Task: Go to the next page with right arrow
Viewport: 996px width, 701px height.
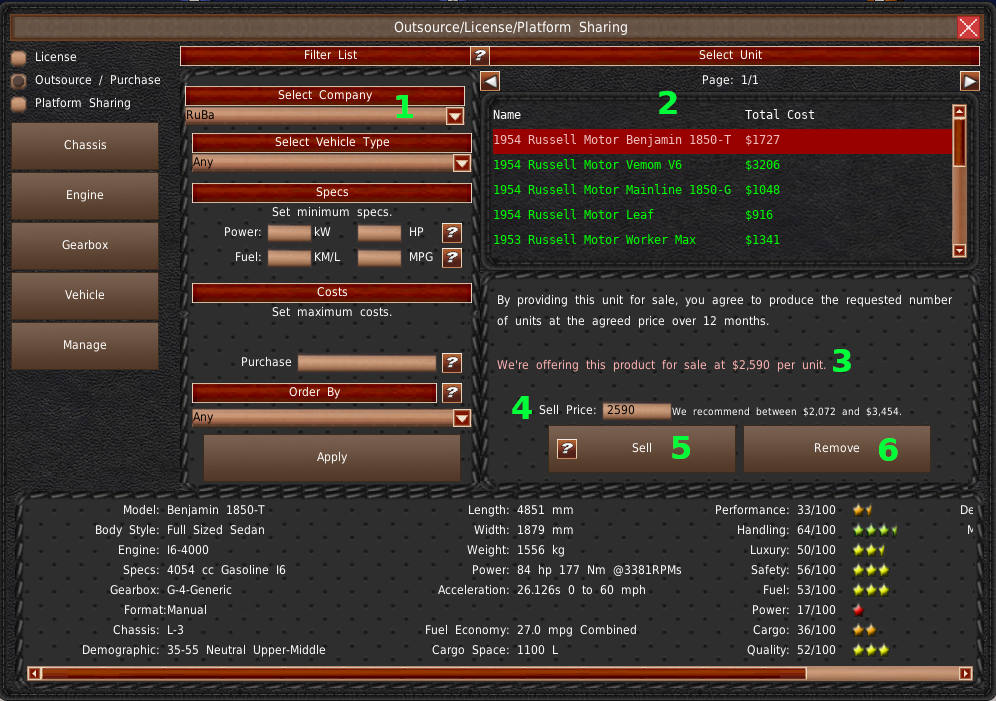Action: tap(970, 81)
